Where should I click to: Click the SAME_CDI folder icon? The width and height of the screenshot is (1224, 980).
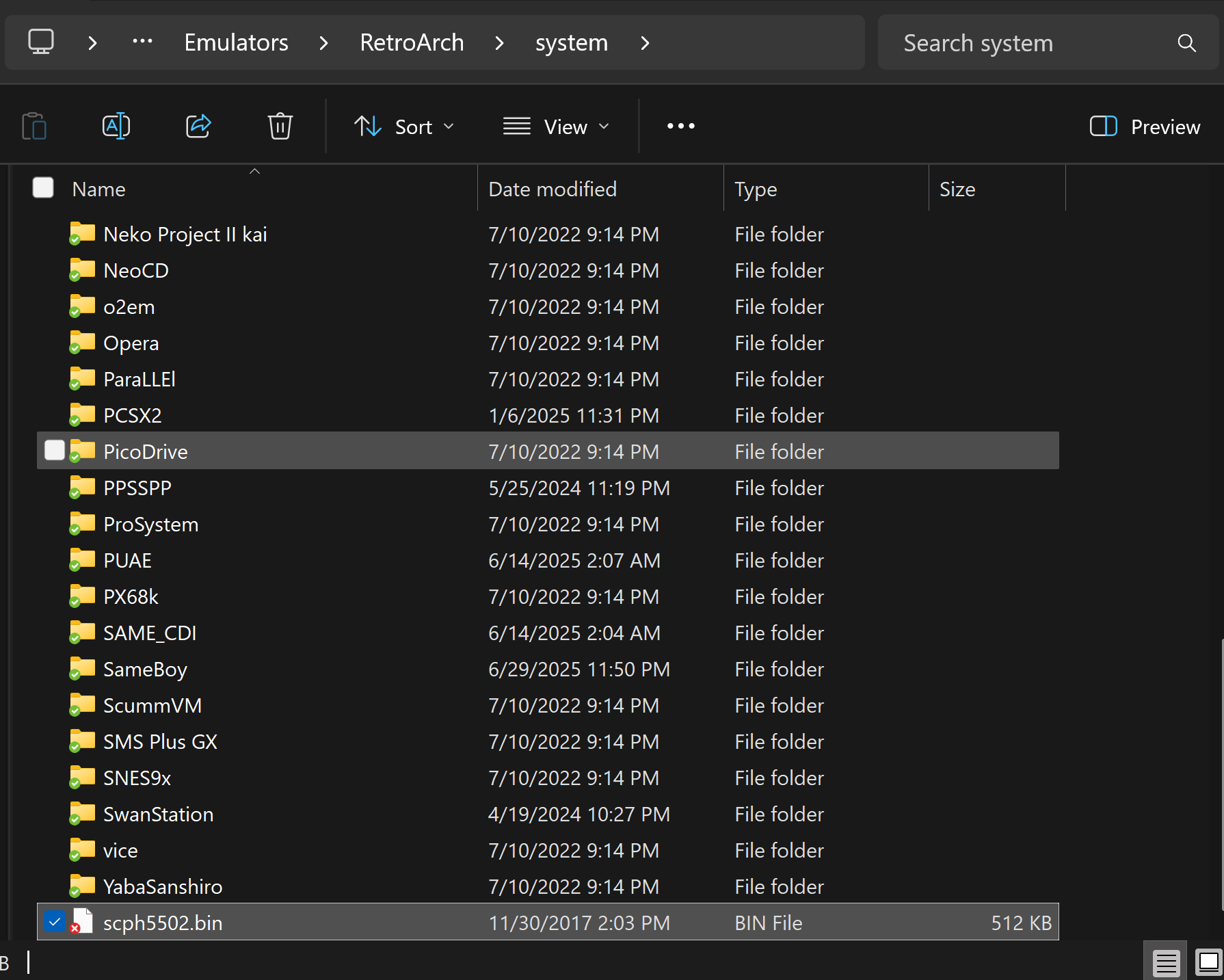(83, 632)
